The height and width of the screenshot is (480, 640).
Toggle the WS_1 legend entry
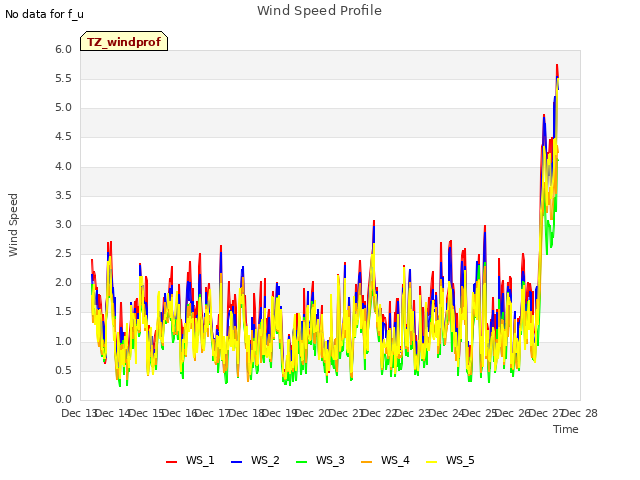[190, 461]
